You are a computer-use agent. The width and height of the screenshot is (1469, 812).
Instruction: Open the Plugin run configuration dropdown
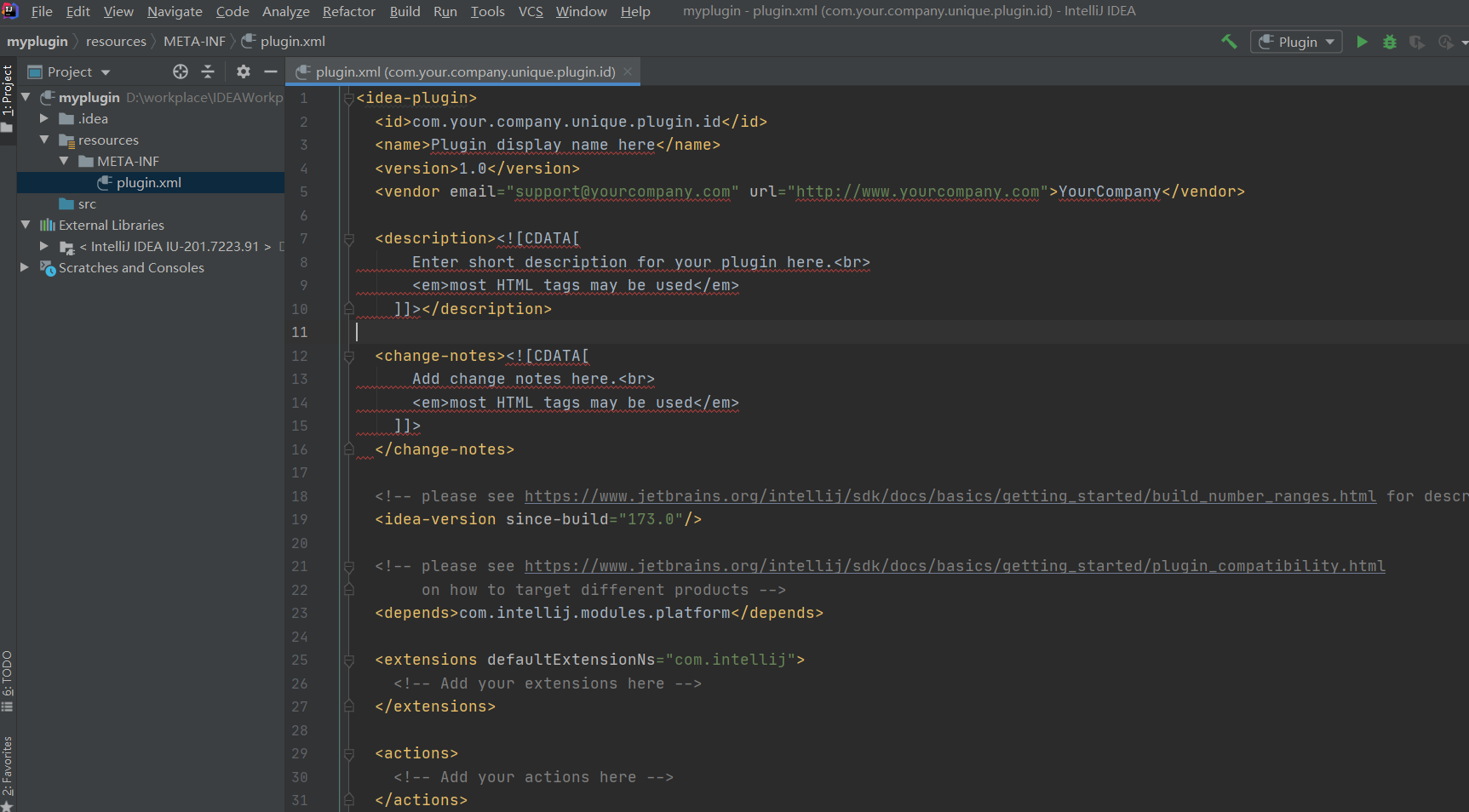point(1296,42)
